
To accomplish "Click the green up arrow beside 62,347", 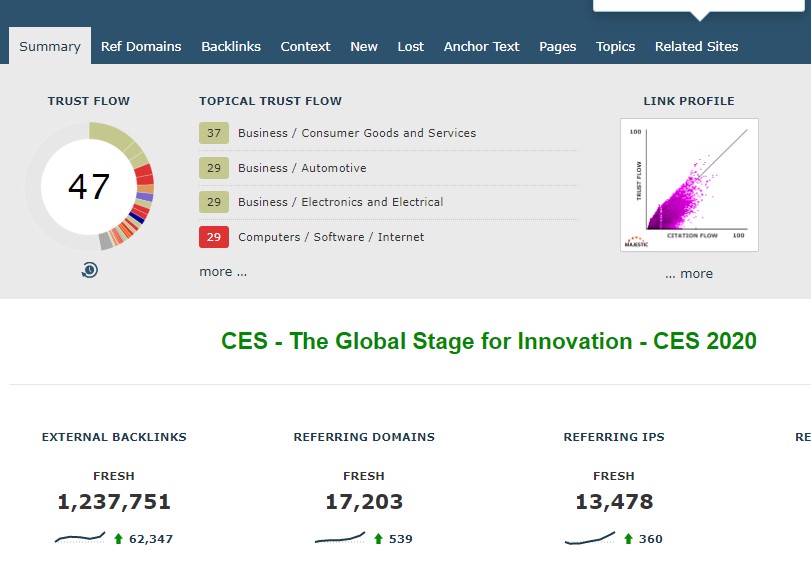I will click(x=118, y=539).
